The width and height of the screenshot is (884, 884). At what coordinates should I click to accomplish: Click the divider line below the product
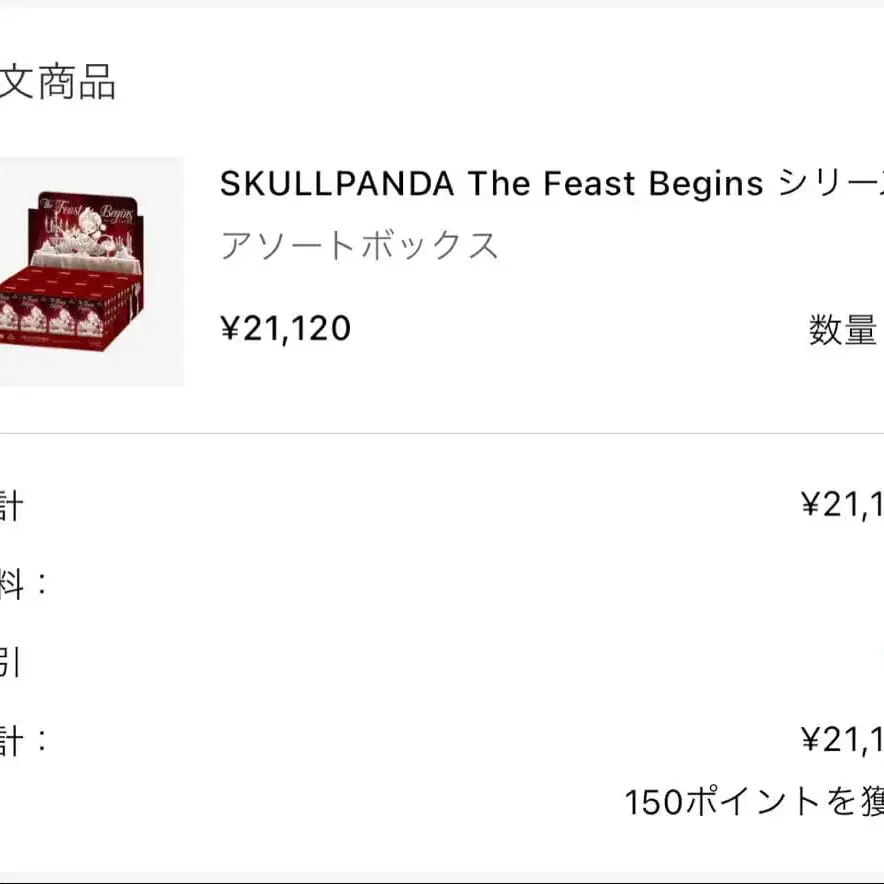pyautogui.click(x=442, y=434)
